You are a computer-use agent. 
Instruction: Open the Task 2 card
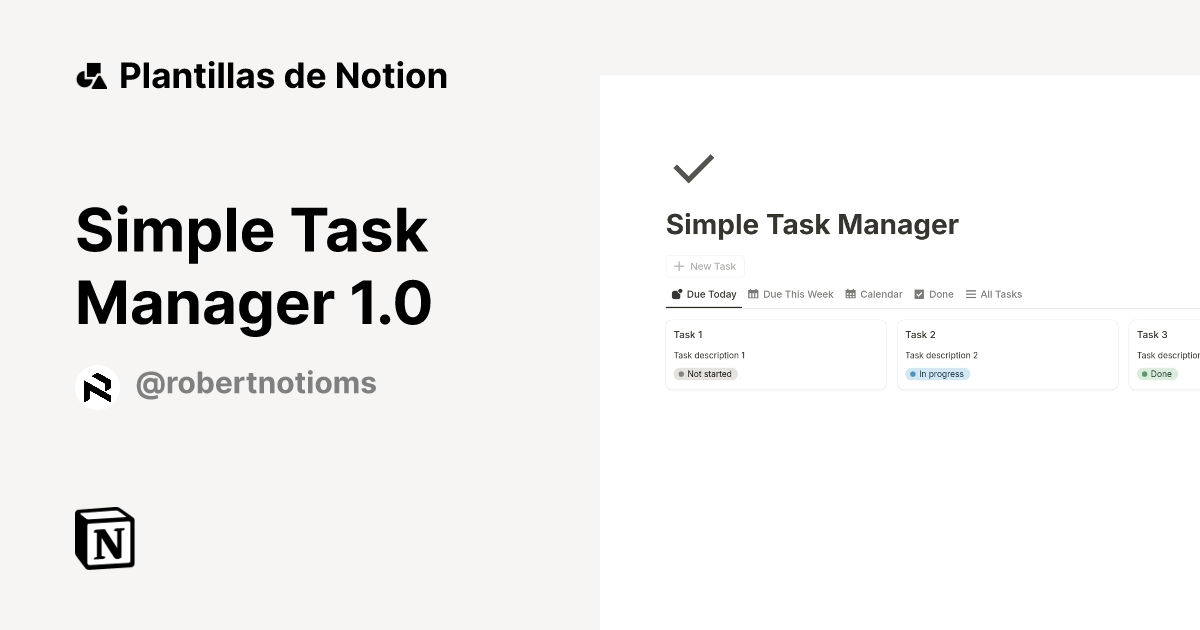click(1007, 354)
